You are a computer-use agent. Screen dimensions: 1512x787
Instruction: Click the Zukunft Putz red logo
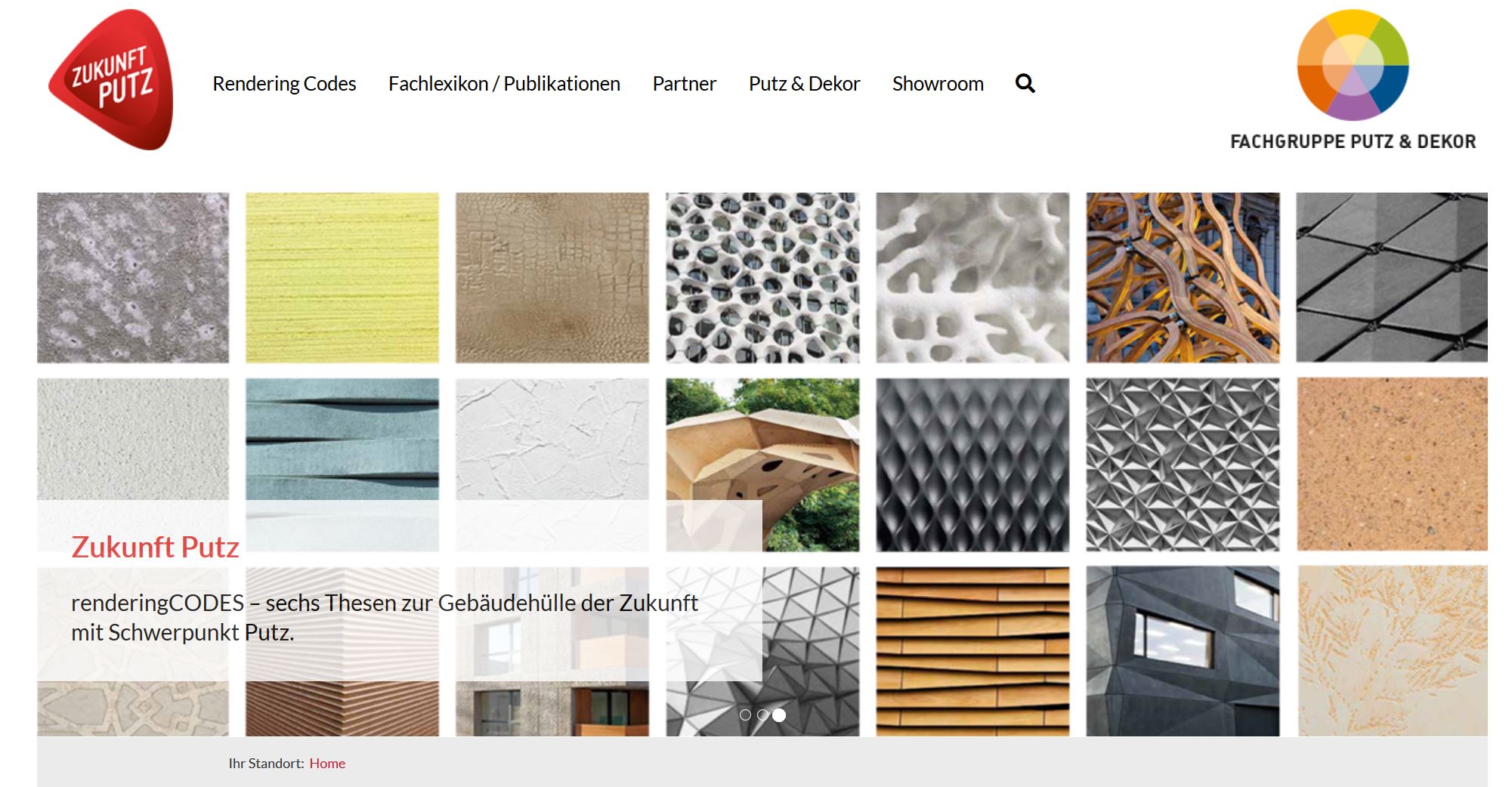pos(111,79)
